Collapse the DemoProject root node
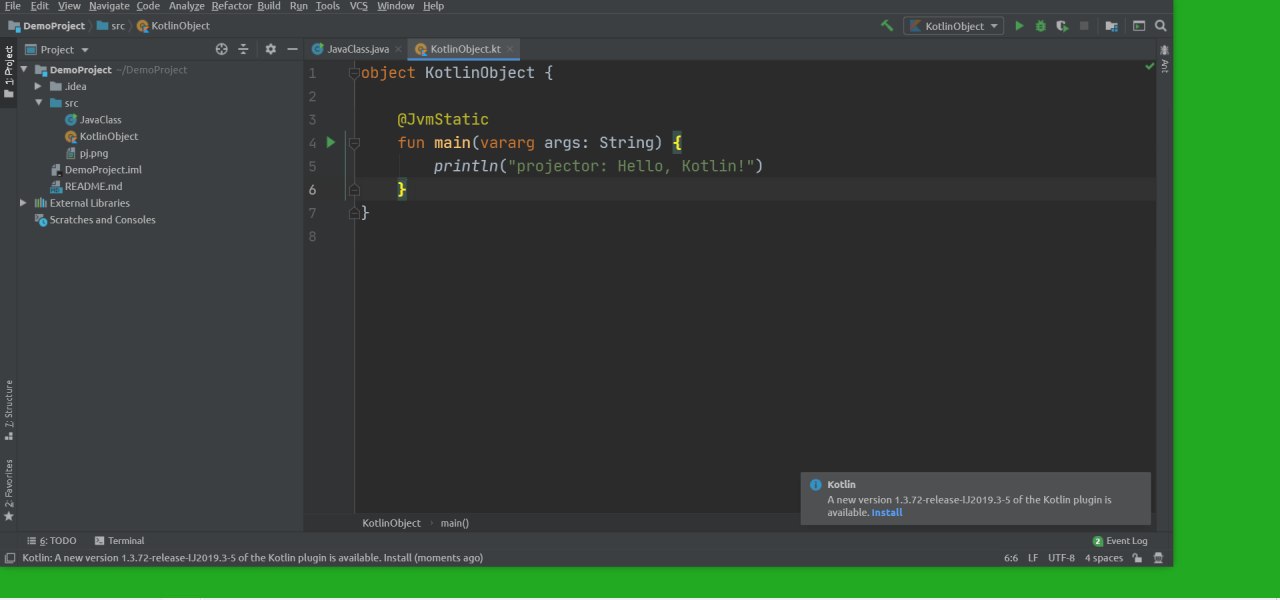 [25, 70]
